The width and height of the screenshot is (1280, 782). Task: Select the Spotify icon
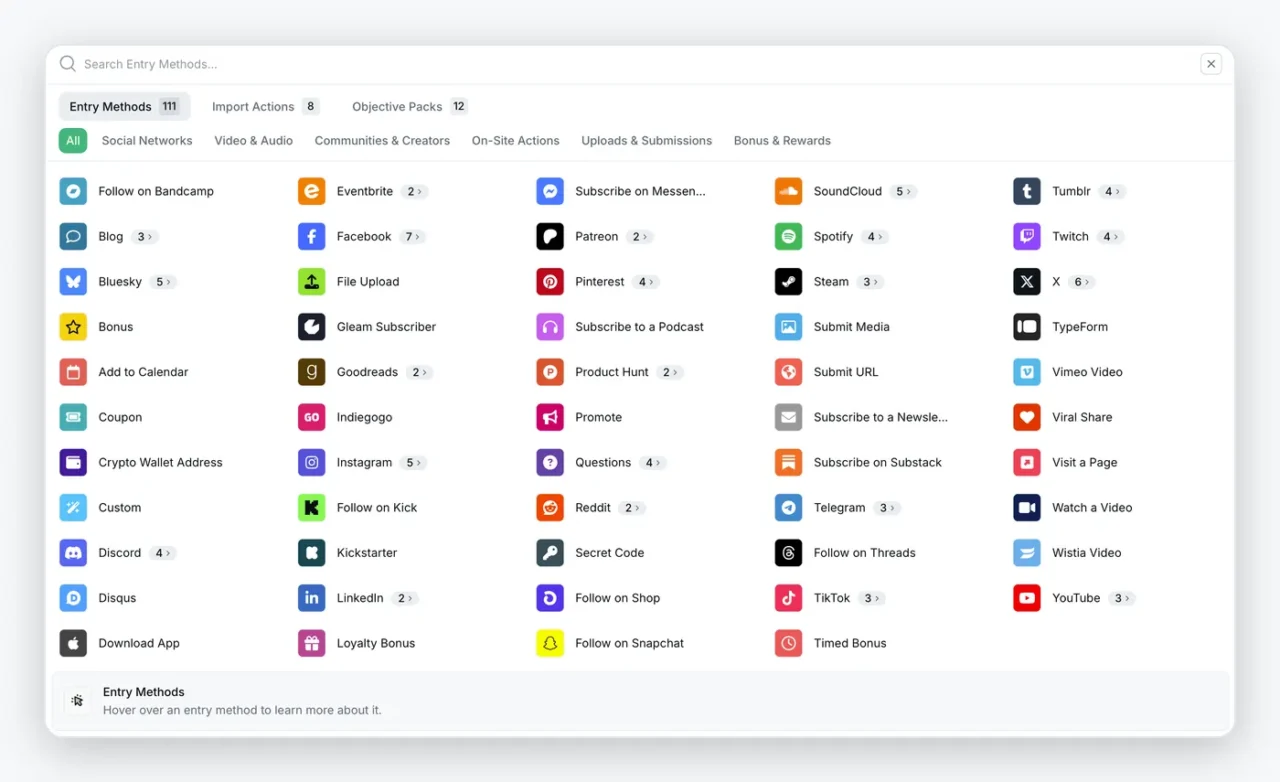pos(789,237)
